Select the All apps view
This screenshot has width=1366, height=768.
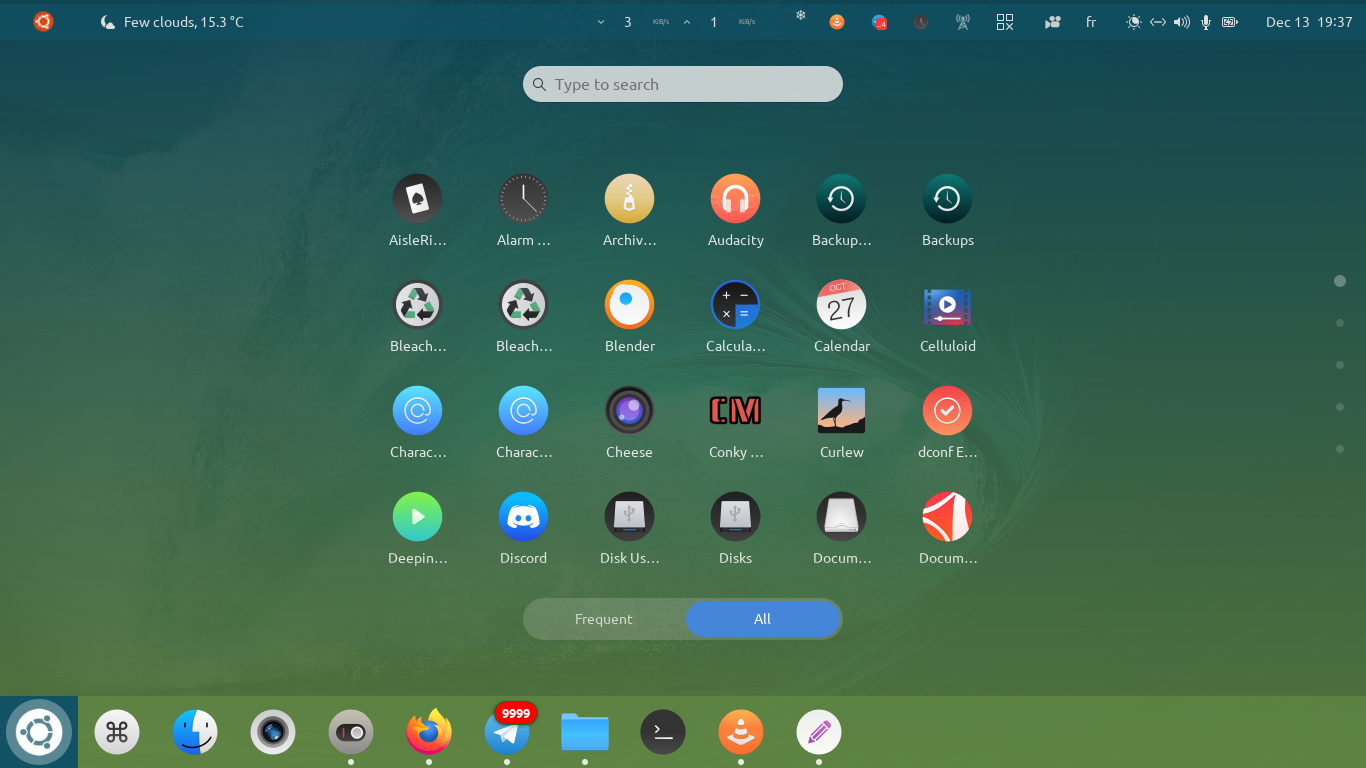(x=762, y=619)
